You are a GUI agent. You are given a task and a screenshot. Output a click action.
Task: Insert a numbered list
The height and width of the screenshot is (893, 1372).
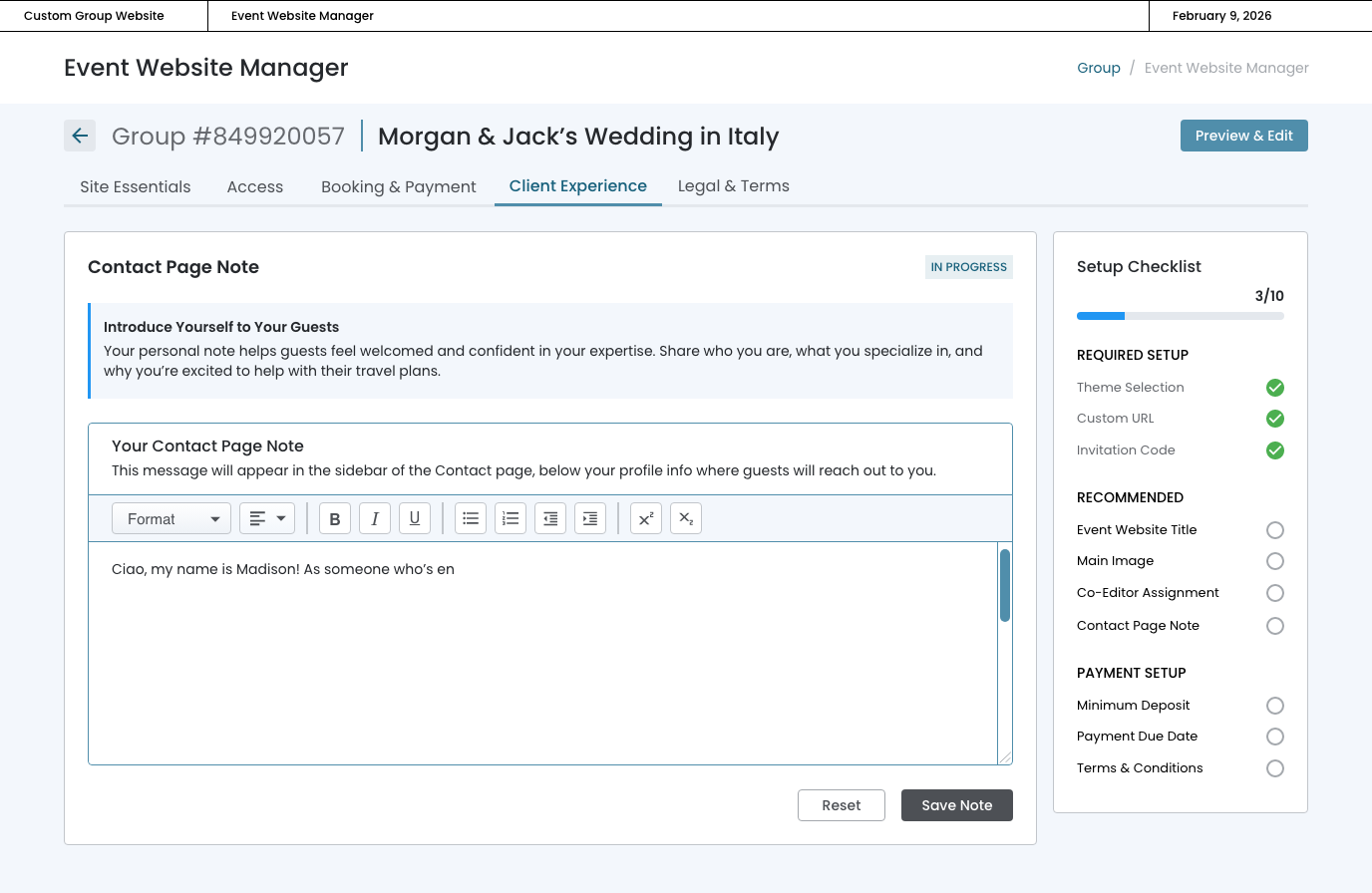pyautogui.click(x=511, y=518)
